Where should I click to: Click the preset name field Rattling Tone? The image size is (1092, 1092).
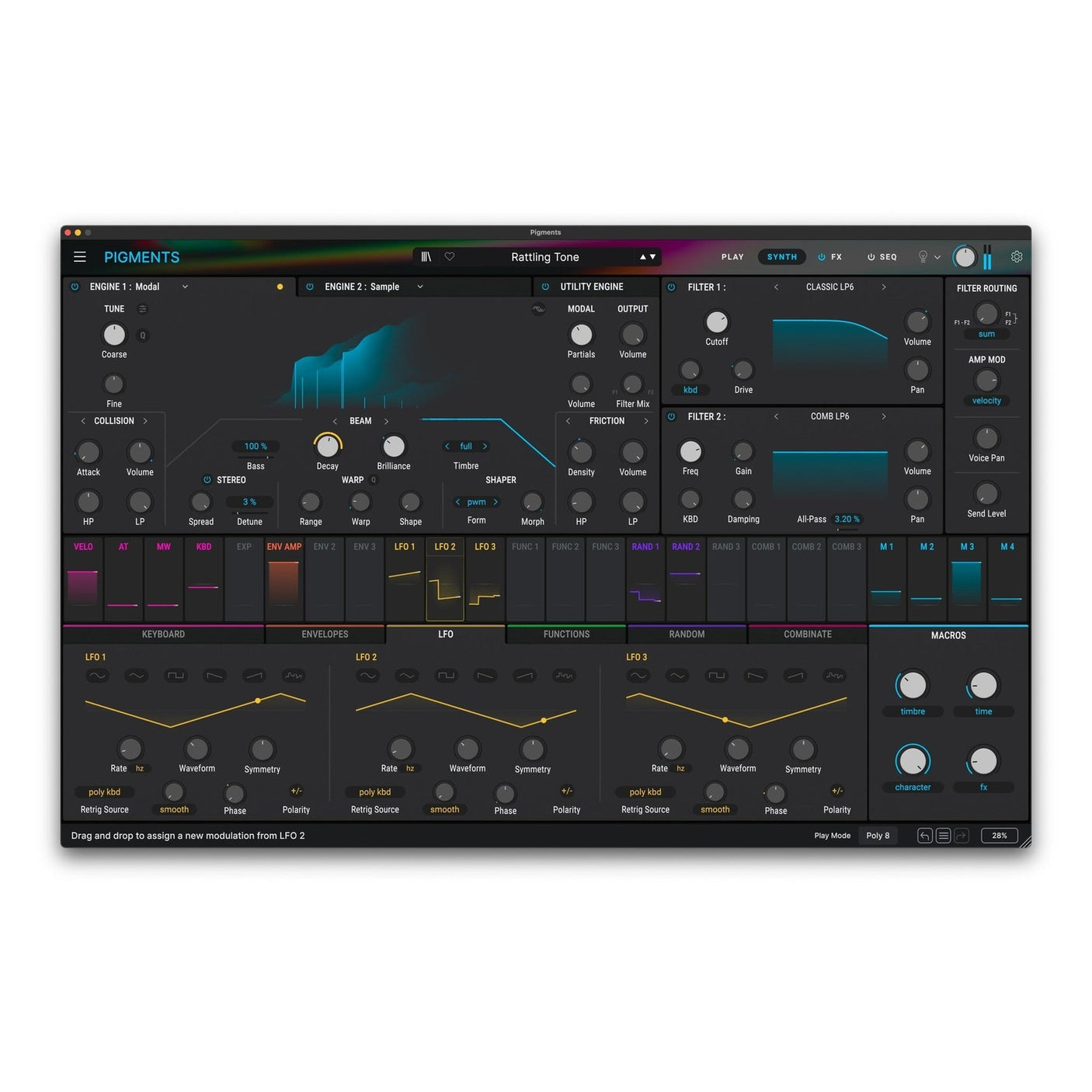click(544, 256)
